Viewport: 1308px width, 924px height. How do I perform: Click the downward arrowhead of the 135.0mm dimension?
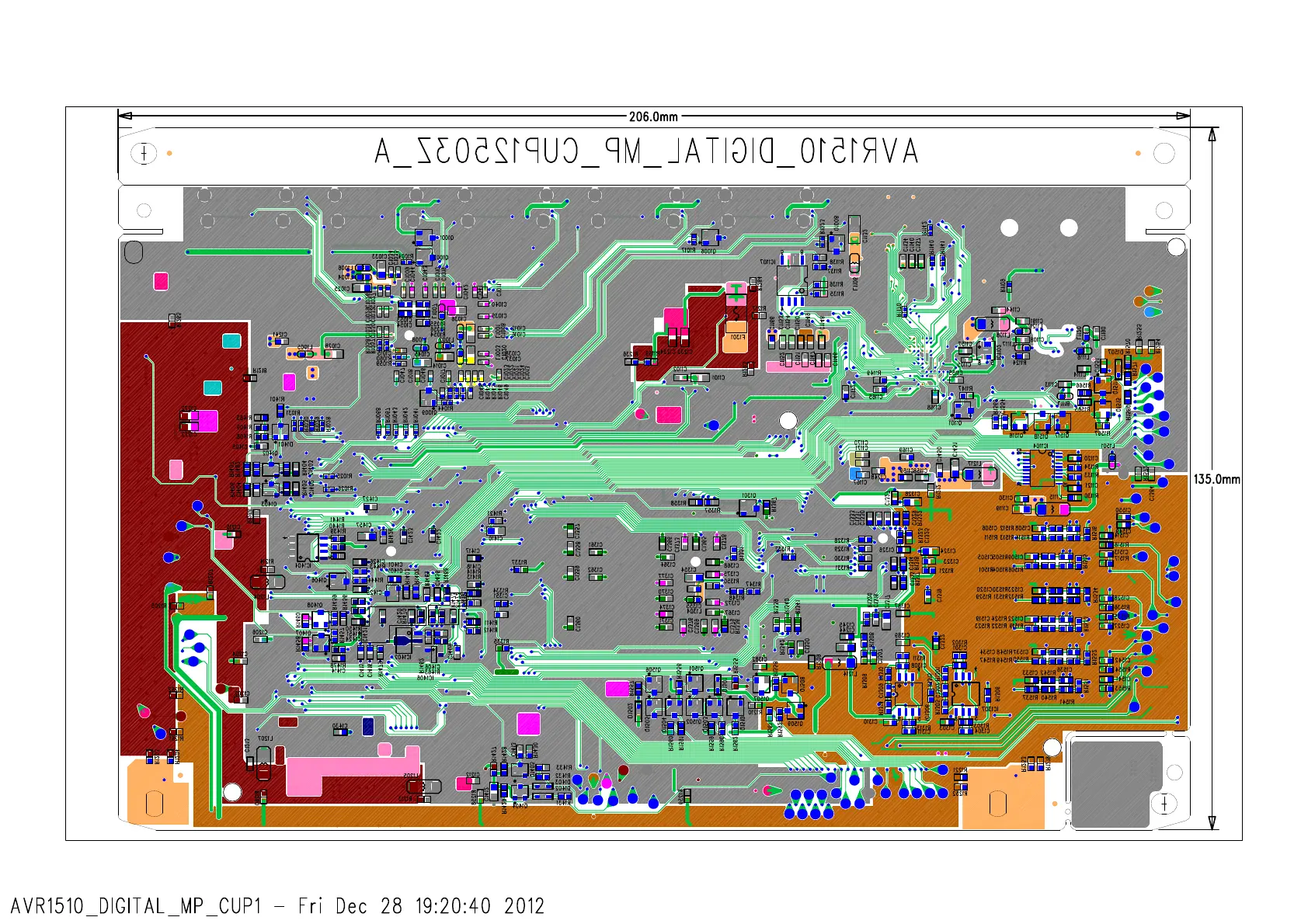[1212, 822]
